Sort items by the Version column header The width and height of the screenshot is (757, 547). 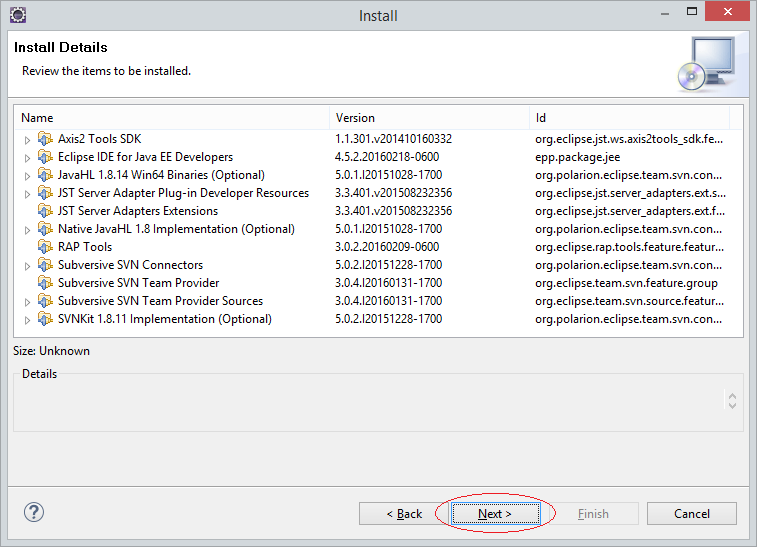coord(430,118)
